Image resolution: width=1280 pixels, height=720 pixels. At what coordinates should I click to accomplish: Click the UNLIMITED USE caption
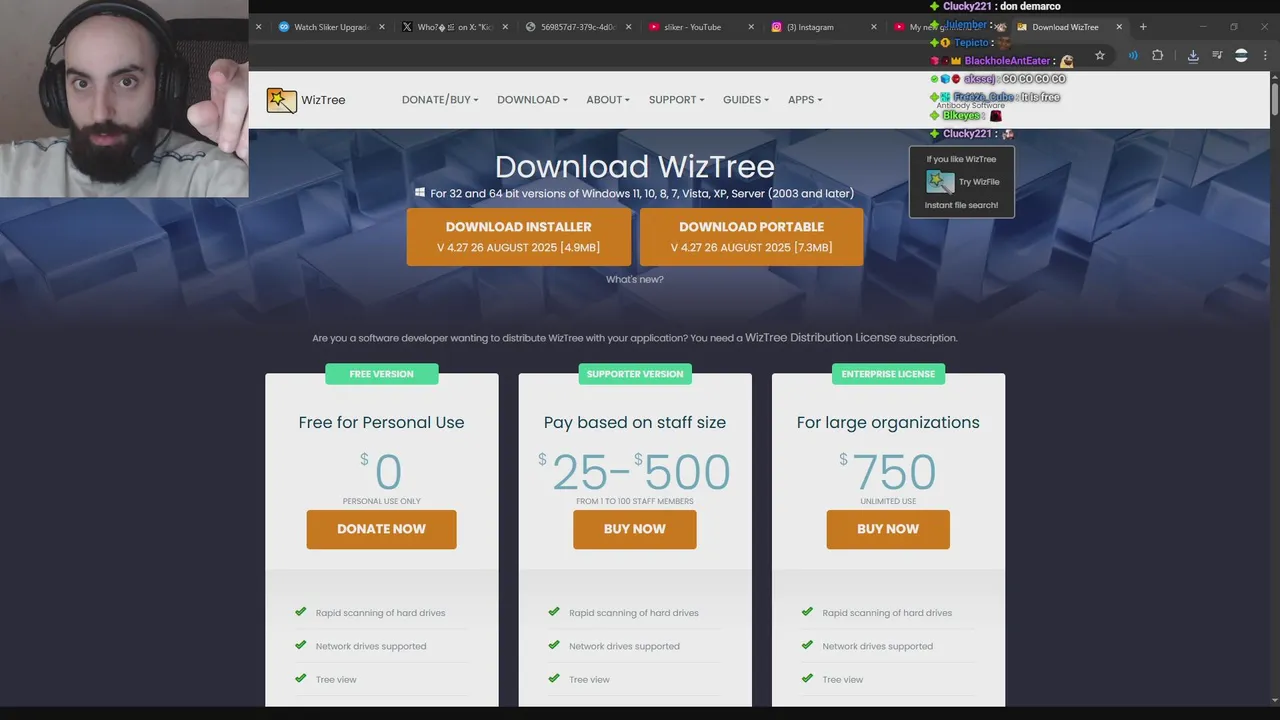[x=888, y=501]
